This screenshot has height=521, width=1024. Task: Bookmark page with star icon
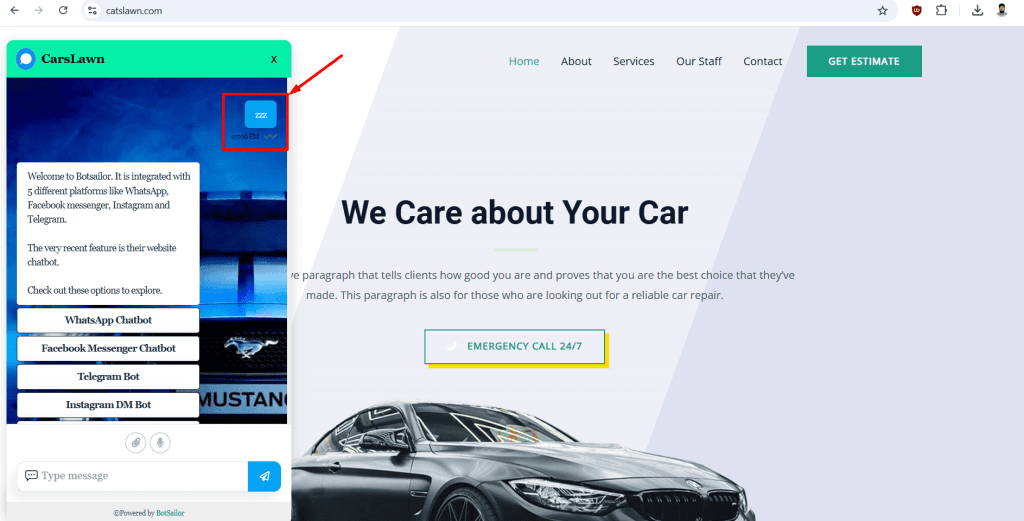click(x=882, y=10)
